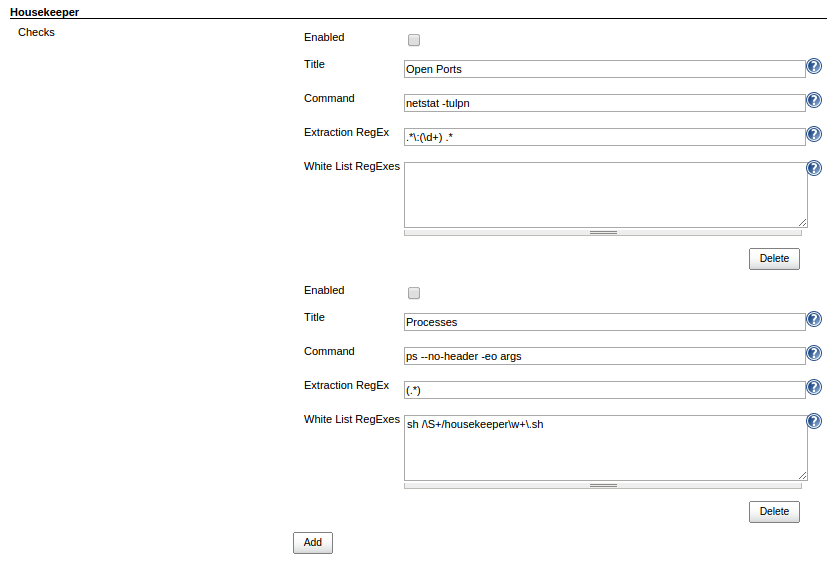Click corner resize grip of Processes textarea
Image resolution: width=832 pixels, height=561 pixels.
802,476
